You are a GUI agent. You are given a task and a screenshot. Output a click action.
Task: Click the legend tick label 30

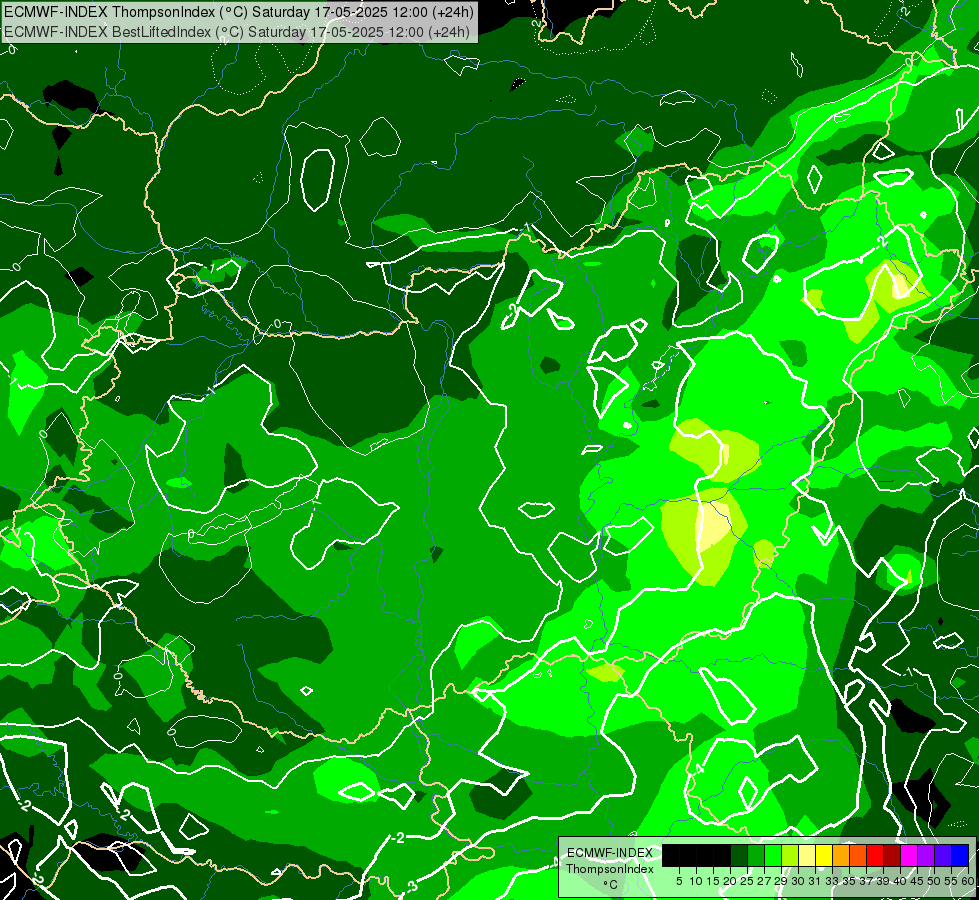[799, 881]
